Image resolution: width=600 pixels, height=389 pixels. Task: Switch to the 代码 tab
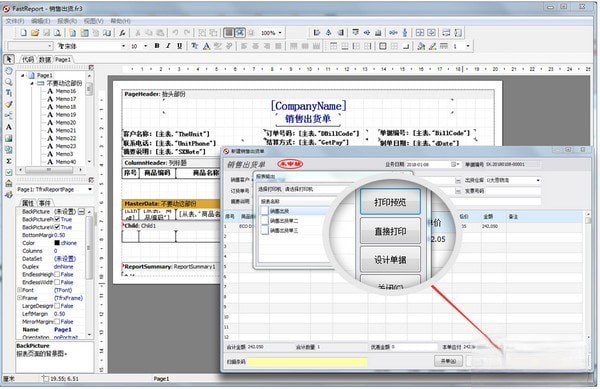click(x=27, y=59)
